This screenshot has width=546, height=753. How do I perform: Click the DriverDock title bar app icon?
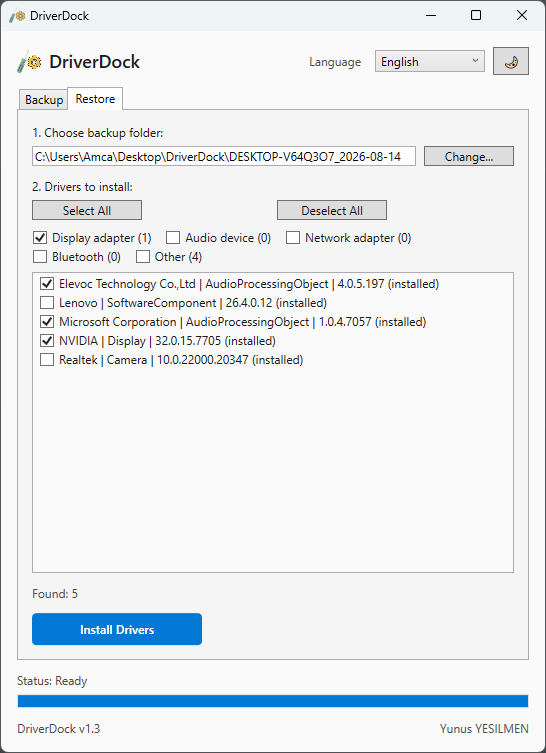tap(17, 15)
